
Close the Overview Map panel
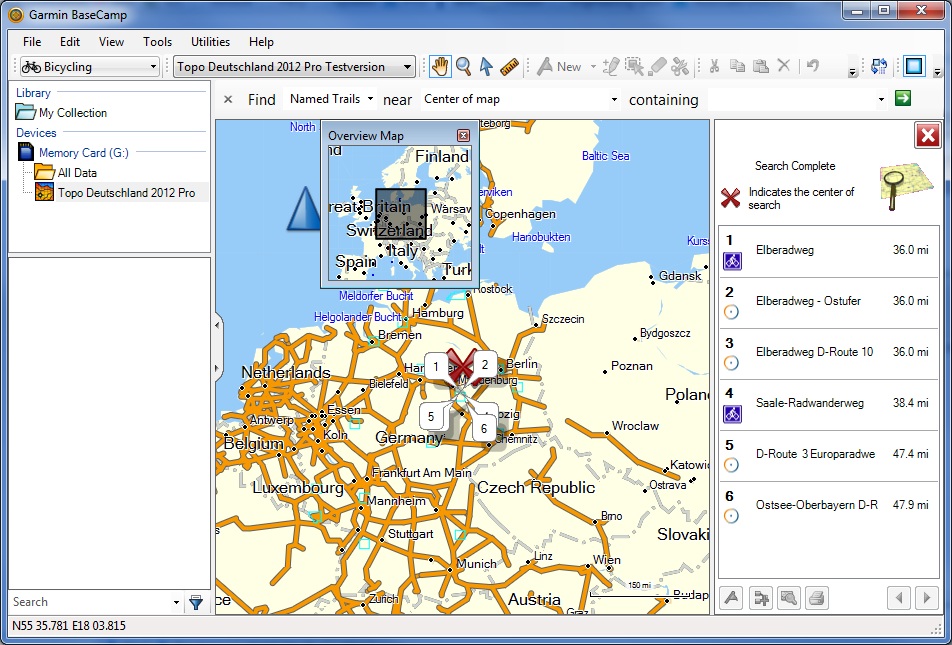click(x=463, y=135)
